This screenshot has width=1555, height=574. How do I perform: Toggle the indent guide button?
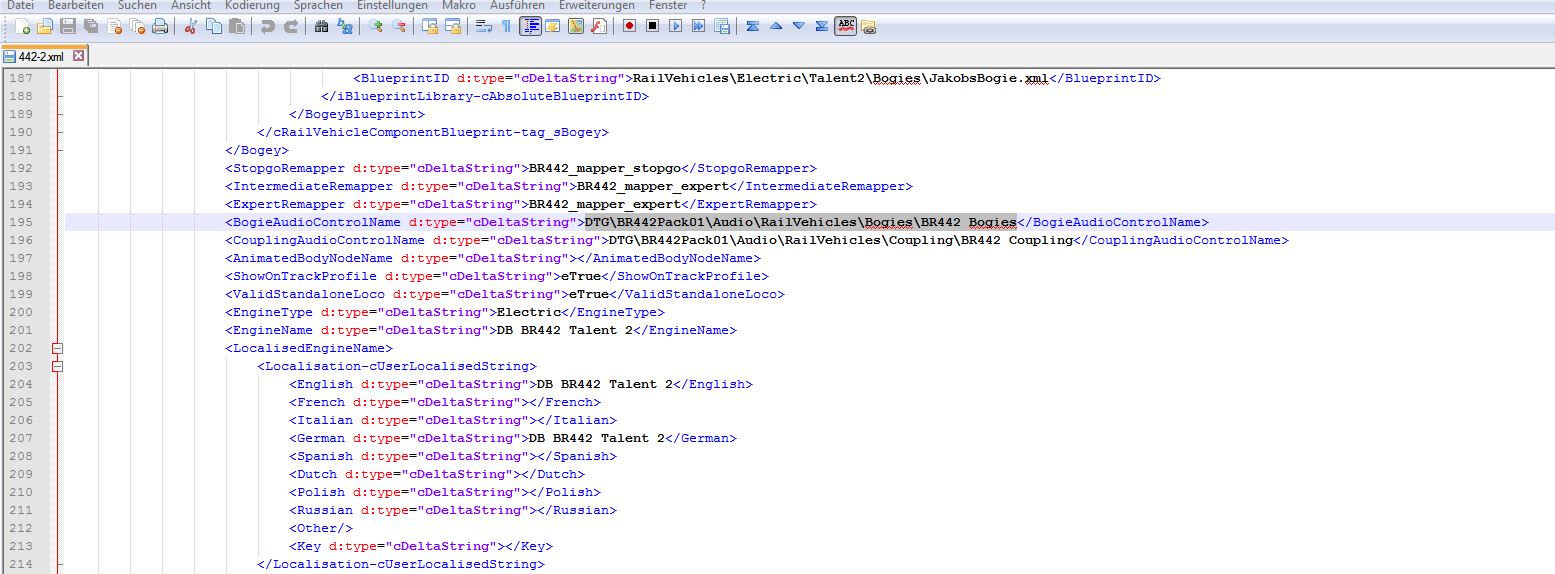(530, 26)
